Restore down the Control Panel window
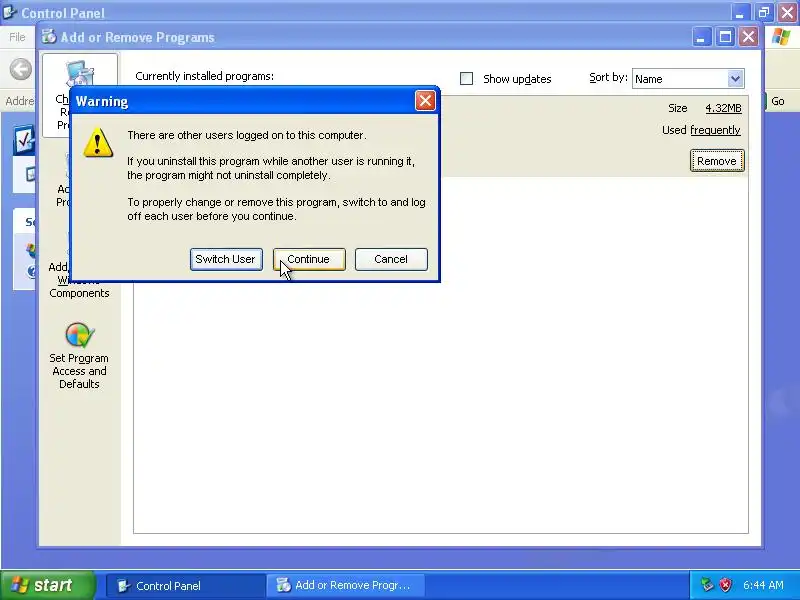The width and height of the screenshot is (800, 600). (x=764, y=12)
